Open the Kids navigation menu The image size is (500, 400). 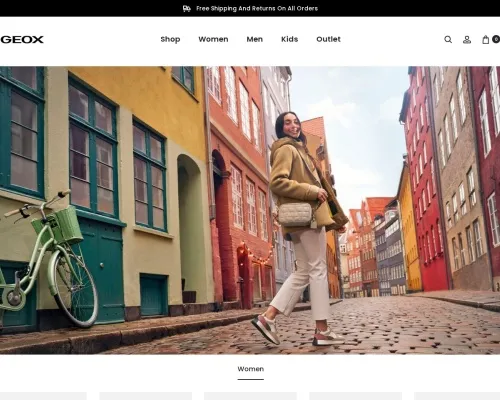coord(289,39)
